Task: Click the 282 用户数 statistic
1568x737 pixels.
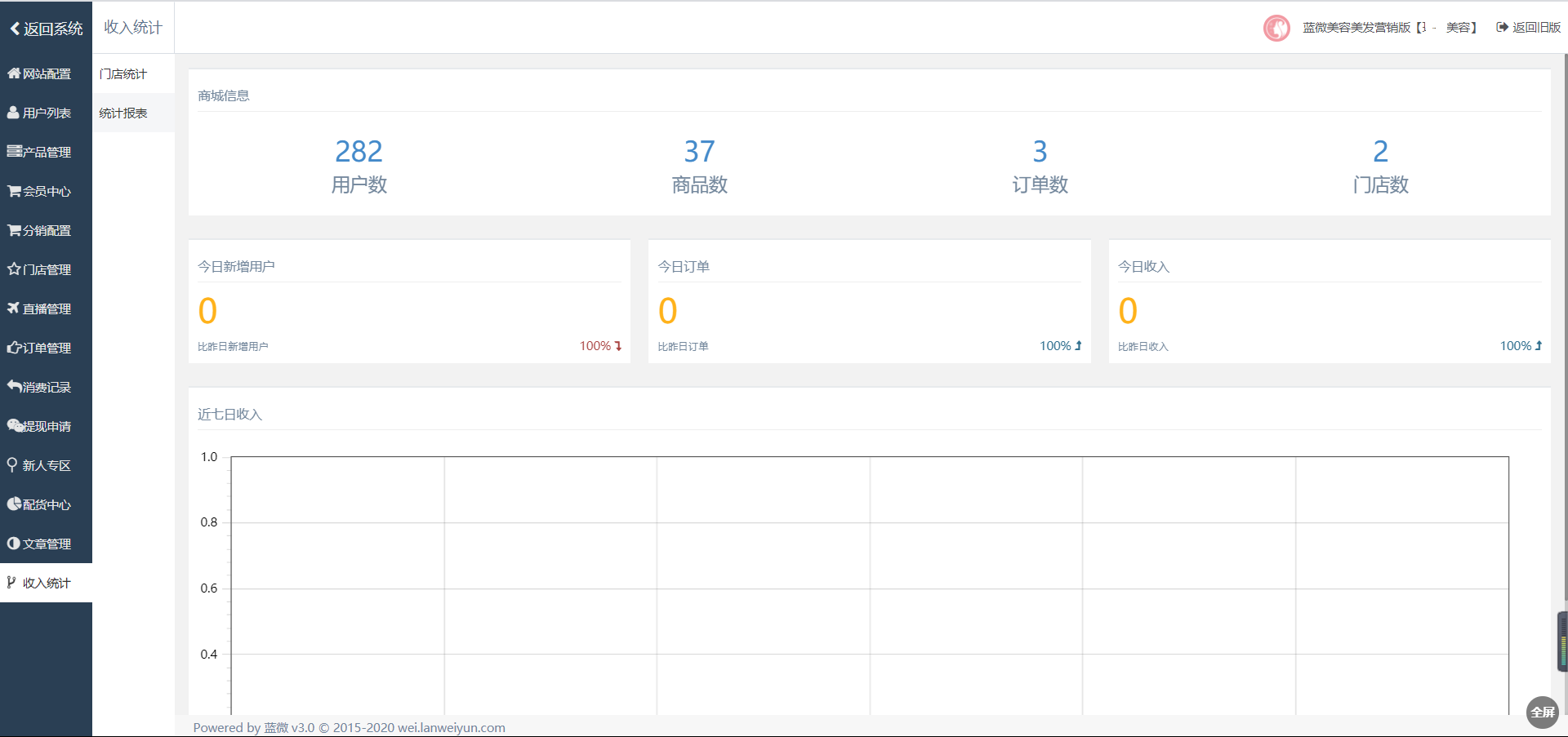Action: pos(359,166)
